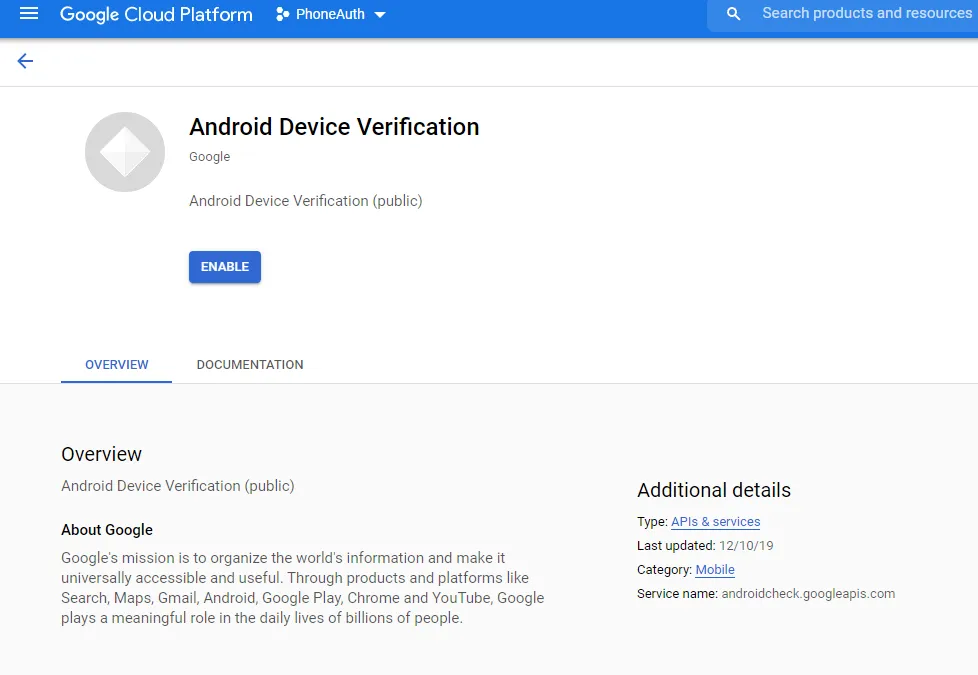Click the Additional details heading
This screenshot has height=675, width=978.
[x=714, y=490]
